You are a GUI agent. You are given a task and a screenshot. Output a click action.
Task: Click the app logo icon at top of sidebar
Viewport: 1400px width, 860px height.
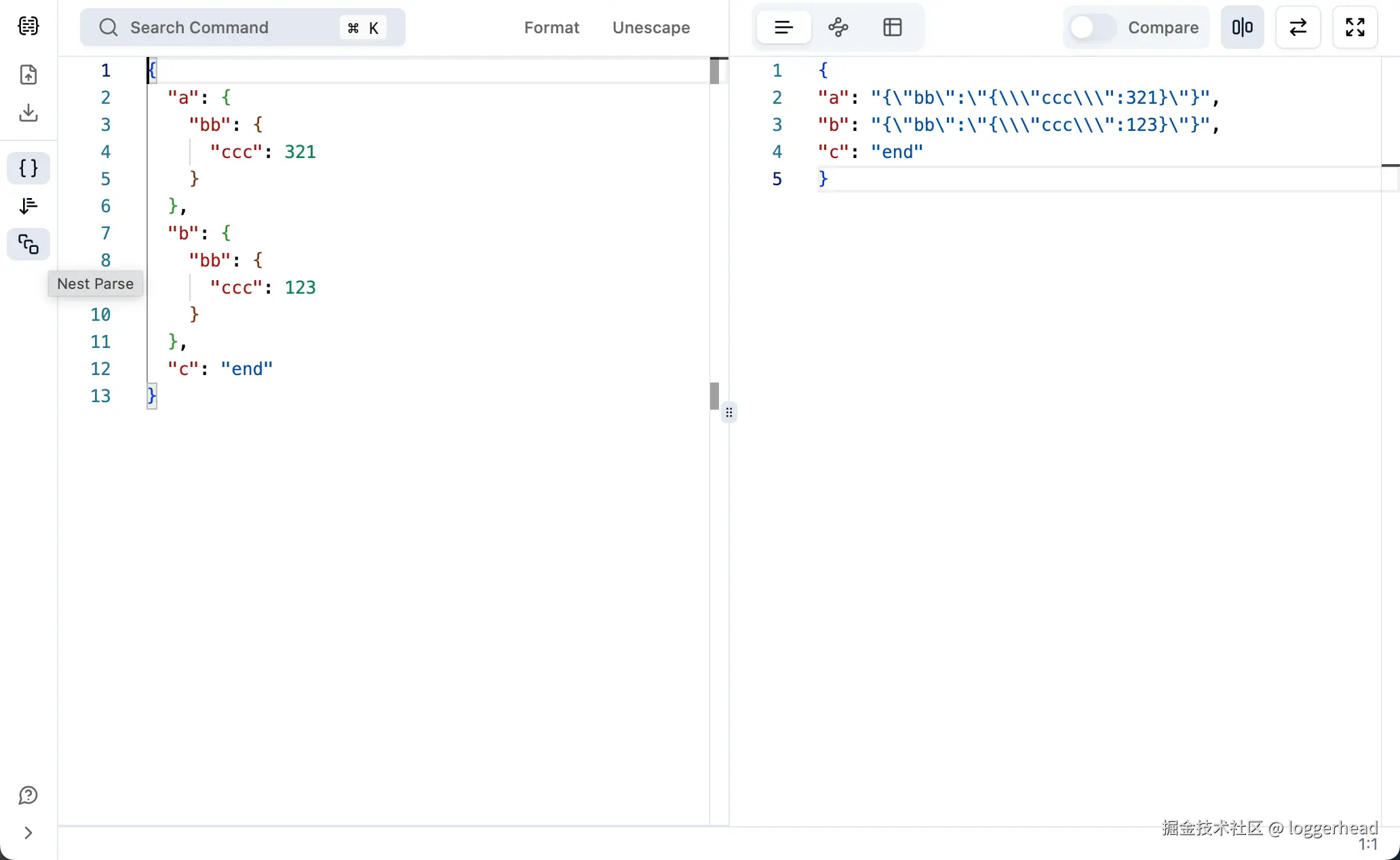tap(28, 26)
